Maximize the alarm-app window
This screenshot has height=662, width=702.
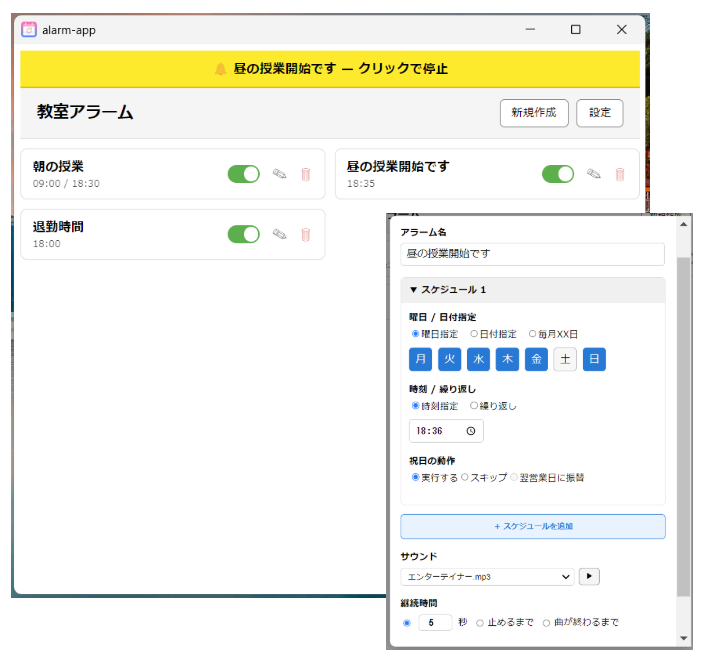pyautogui.click(x=576, y=30)
